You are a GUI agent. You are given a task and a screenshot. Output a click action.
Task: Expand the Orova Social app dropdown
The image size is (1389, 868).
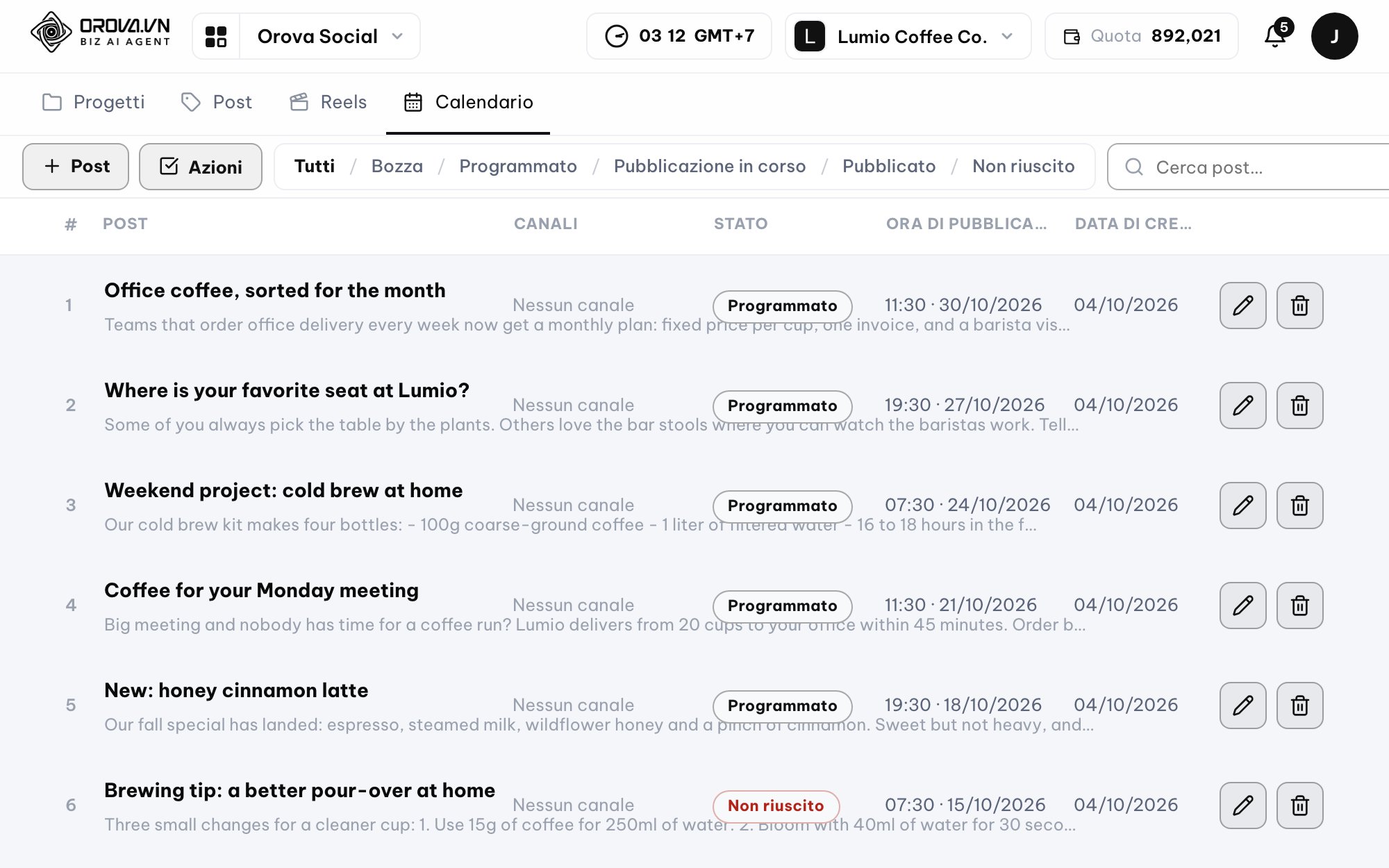(329, 36)
